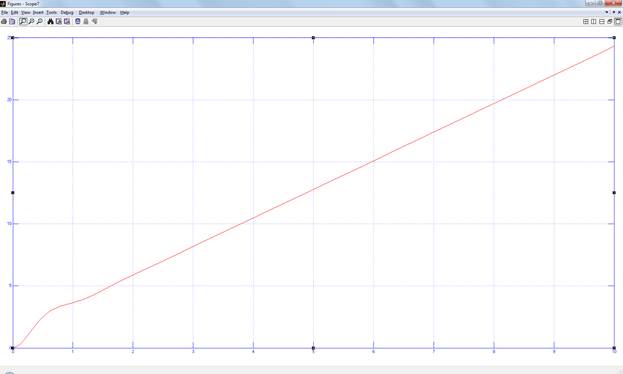Click the float figures layout icon
Image resolution: width=623 pixels, height=374 pixels.
609,21
